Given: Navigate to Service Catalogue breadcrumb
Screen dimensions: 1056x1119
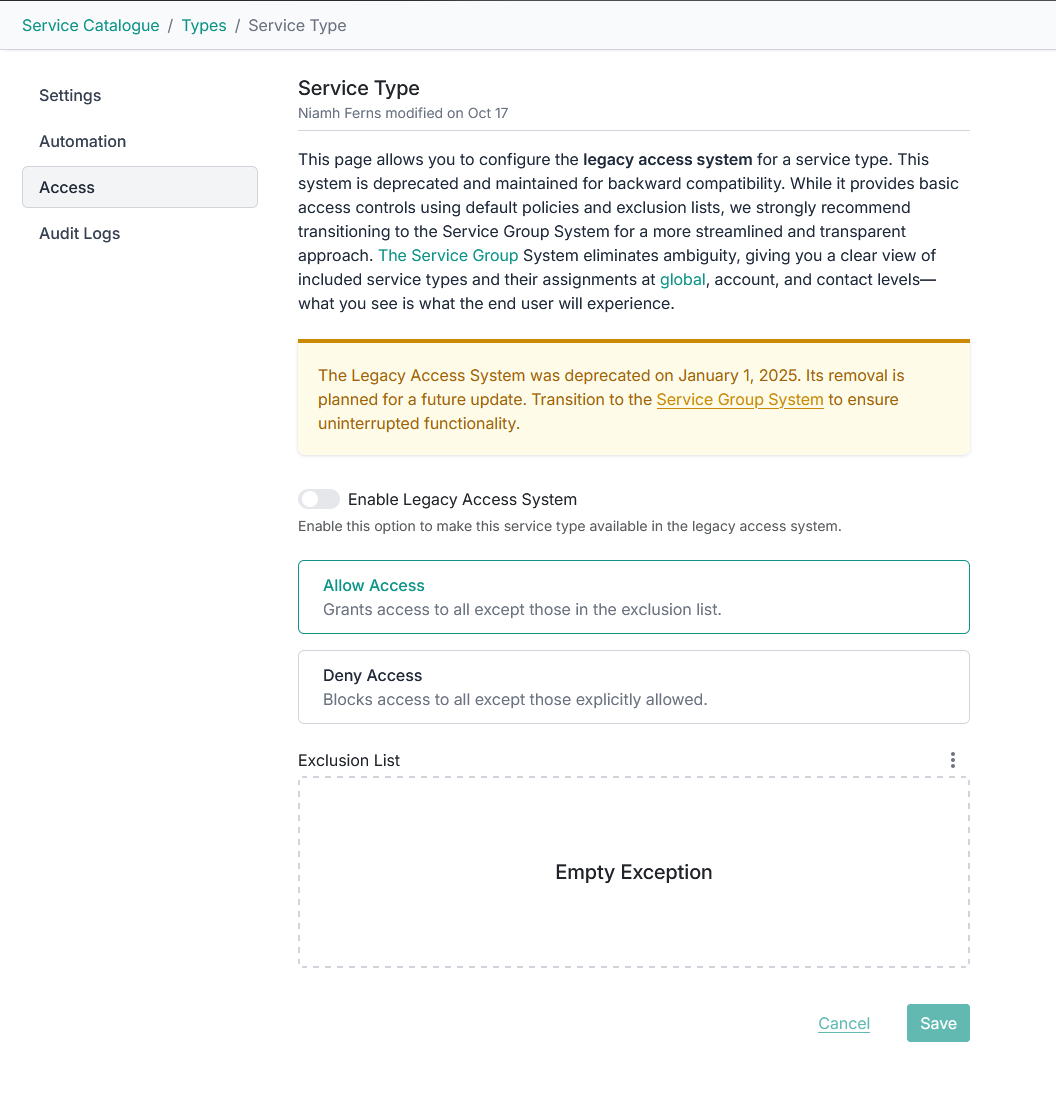Looking at the screenshot, I should (90, 25).
